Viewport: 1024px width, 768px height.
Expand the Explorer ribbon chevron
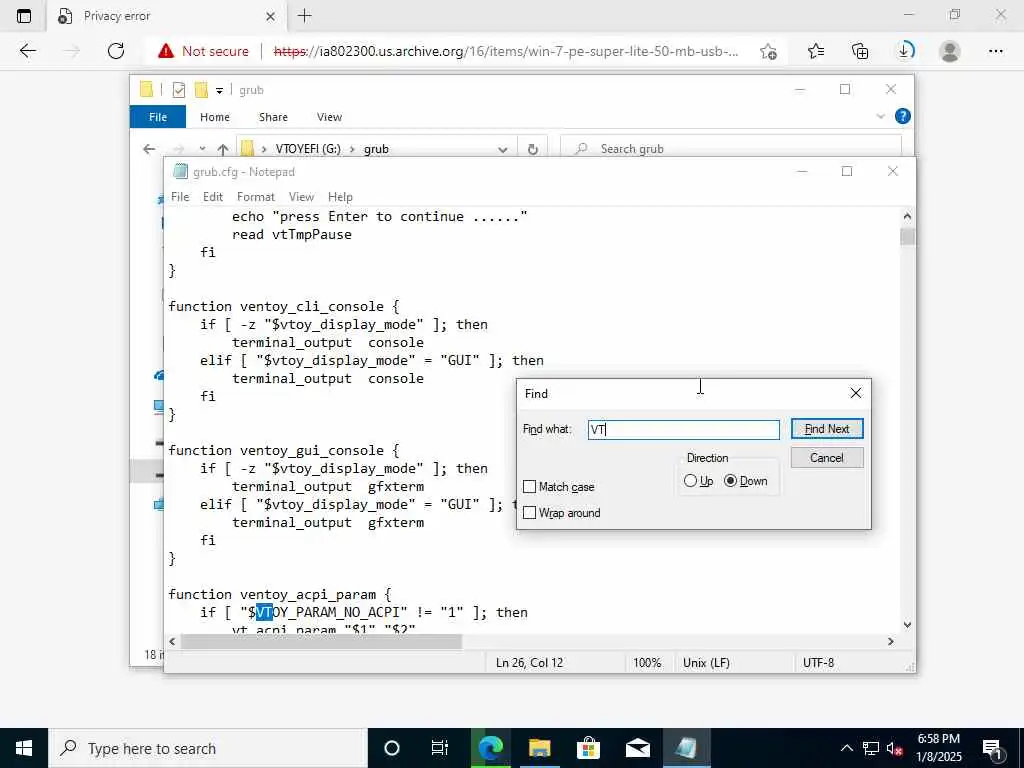[x=880, y=116]
